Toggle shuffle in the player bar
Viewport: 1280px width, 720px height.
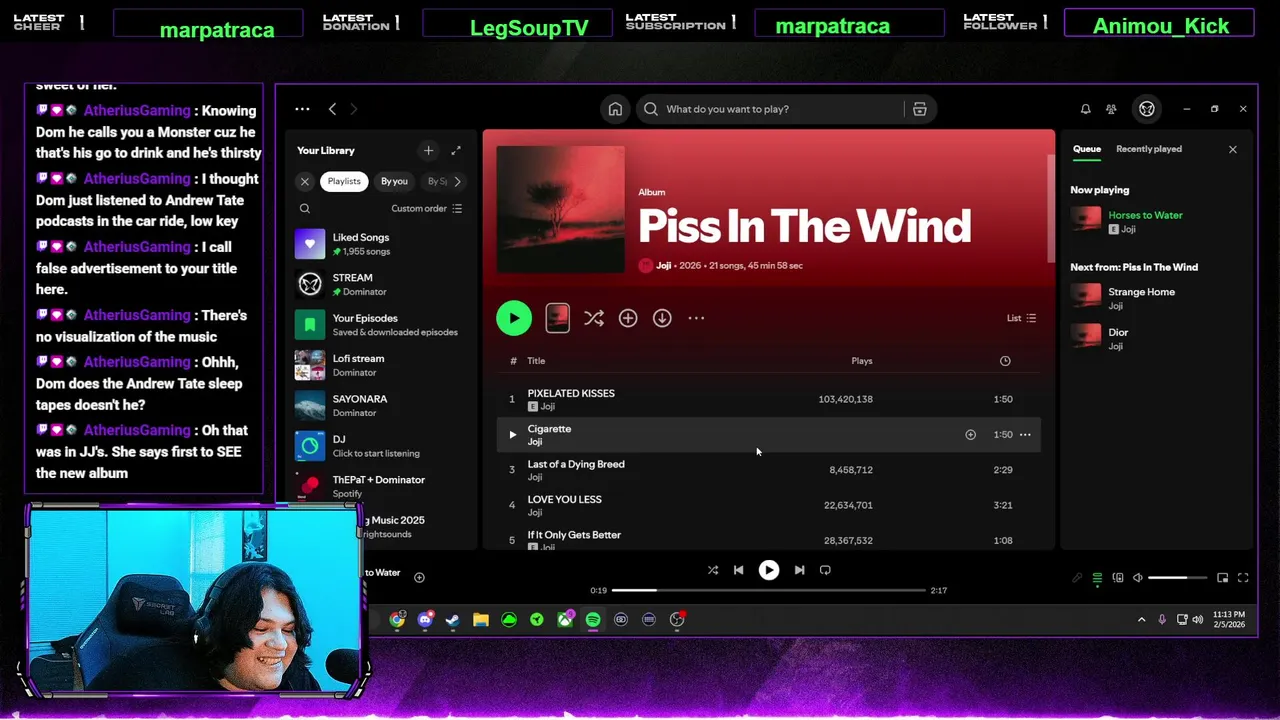[713, 570]
